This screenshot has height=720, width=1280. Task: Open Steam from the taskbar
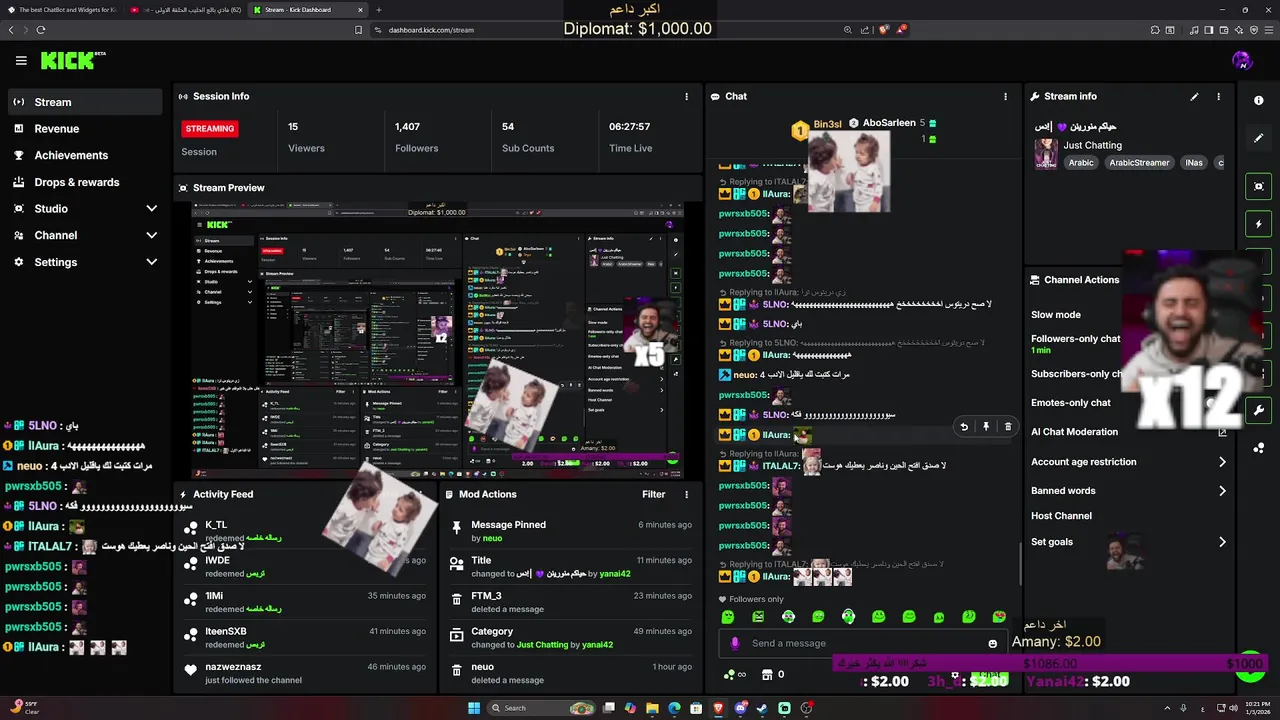[762, 708]
